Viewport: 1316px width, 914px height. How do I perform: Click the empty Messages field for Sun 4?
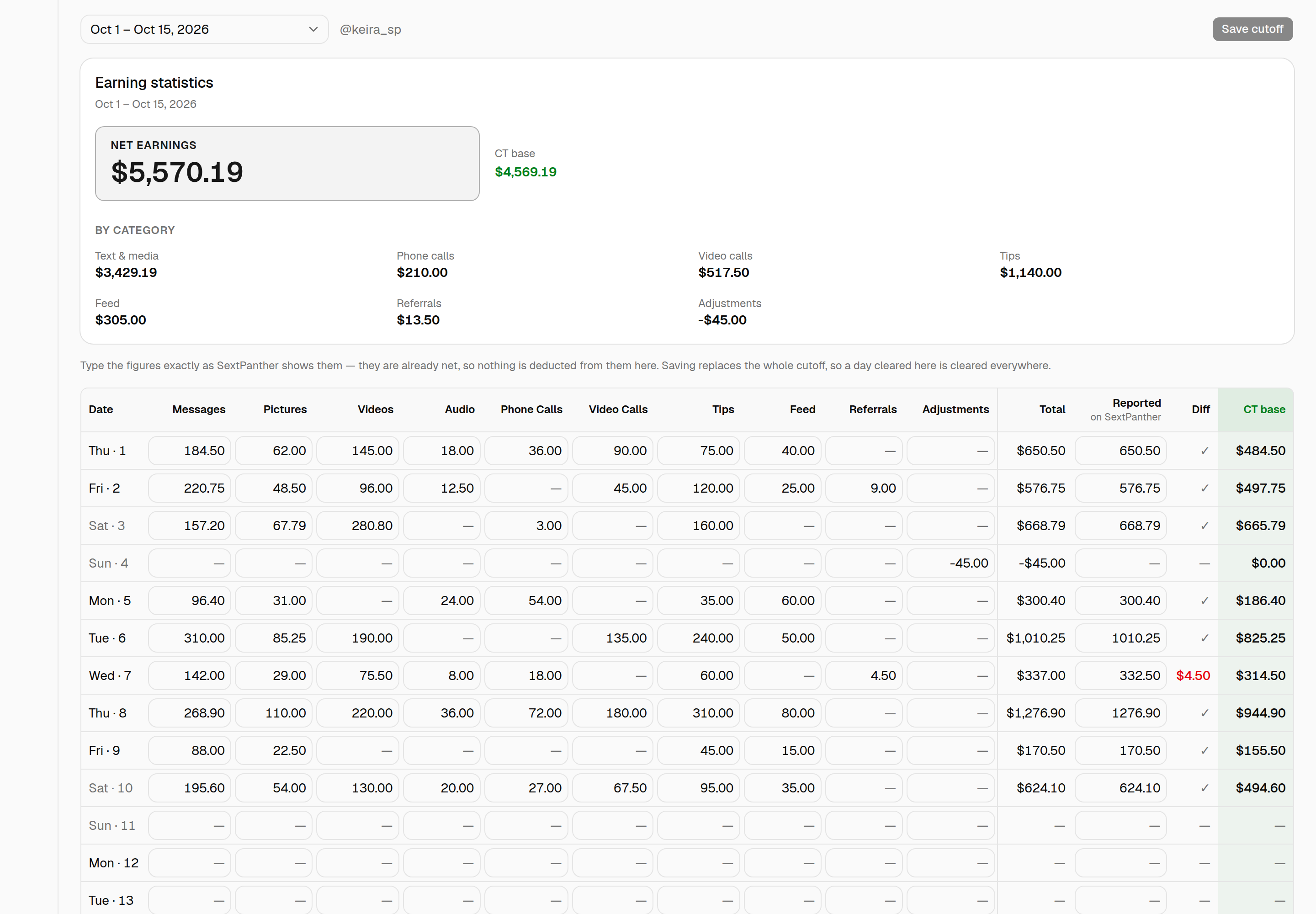[x=190, y=563]
